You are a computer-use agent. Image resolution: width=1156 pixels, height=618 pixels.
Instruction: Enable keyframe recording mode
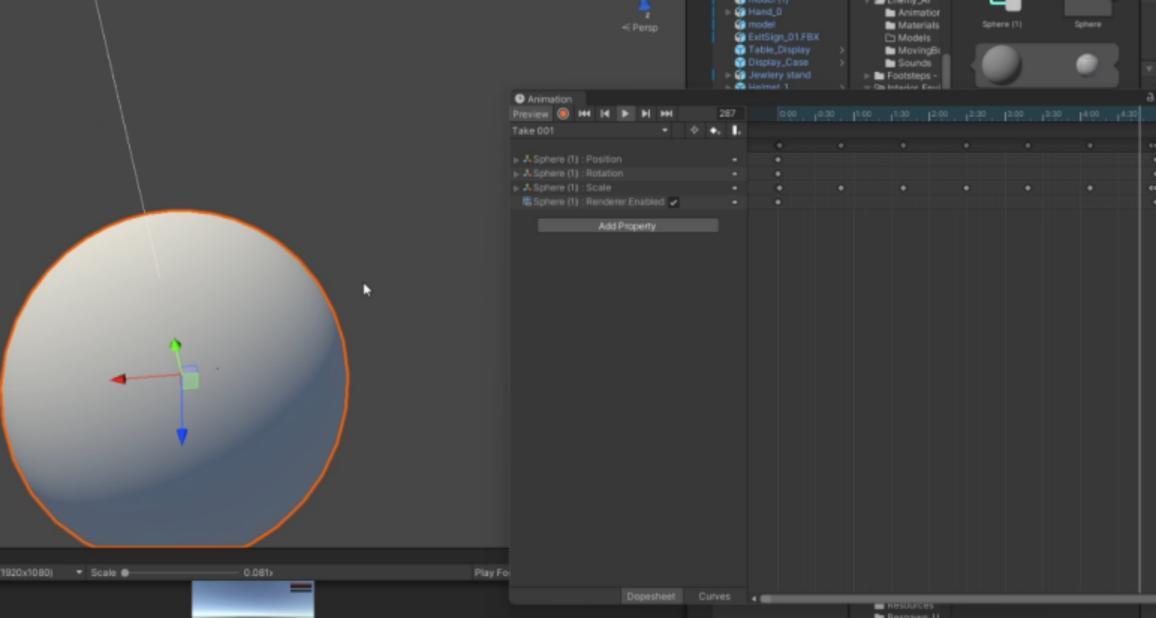coord(563,114)
